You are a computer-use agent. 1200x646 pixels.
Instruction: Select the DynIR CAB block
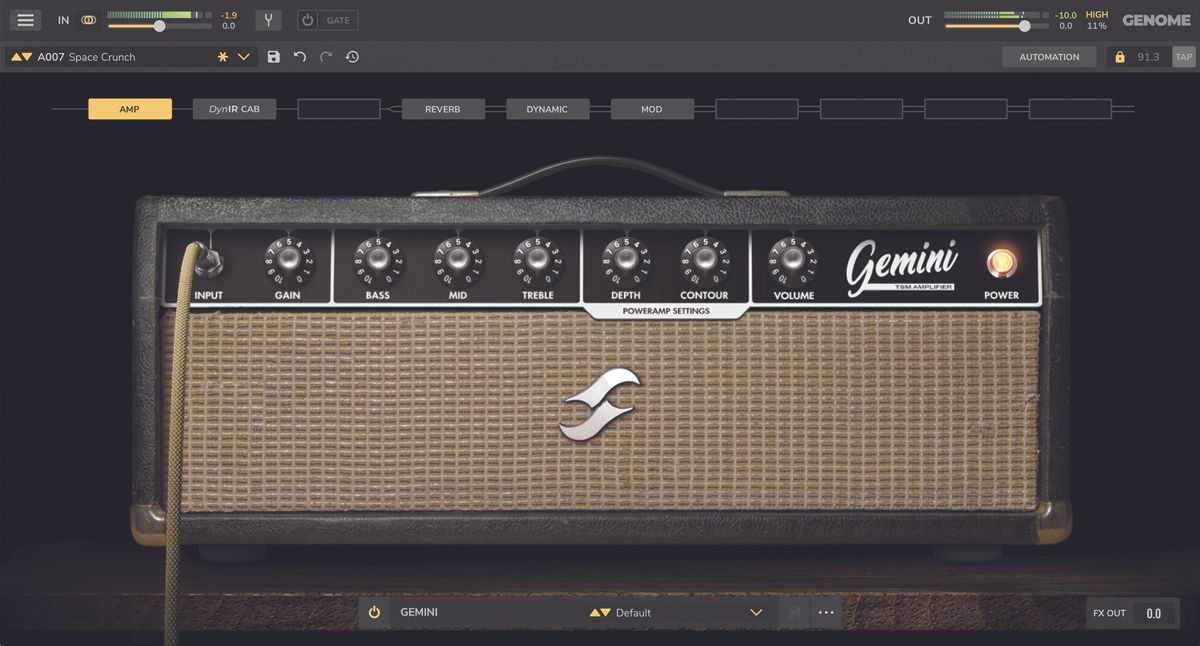[x=234, y=108]
